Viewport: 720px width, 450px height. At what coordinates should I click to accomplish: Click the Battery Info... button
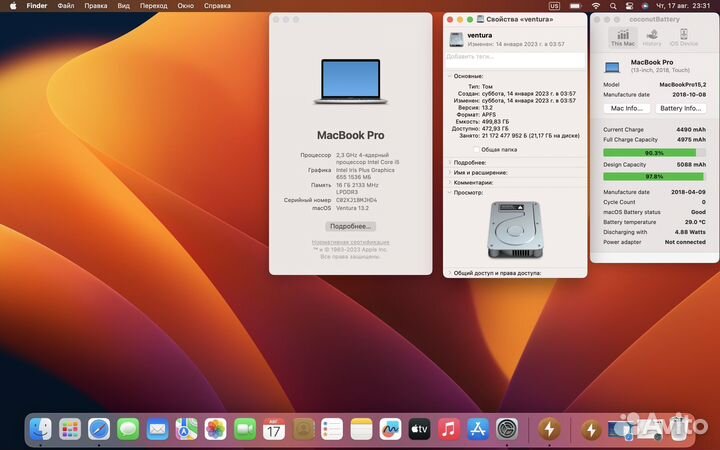(x=681, y=108)
